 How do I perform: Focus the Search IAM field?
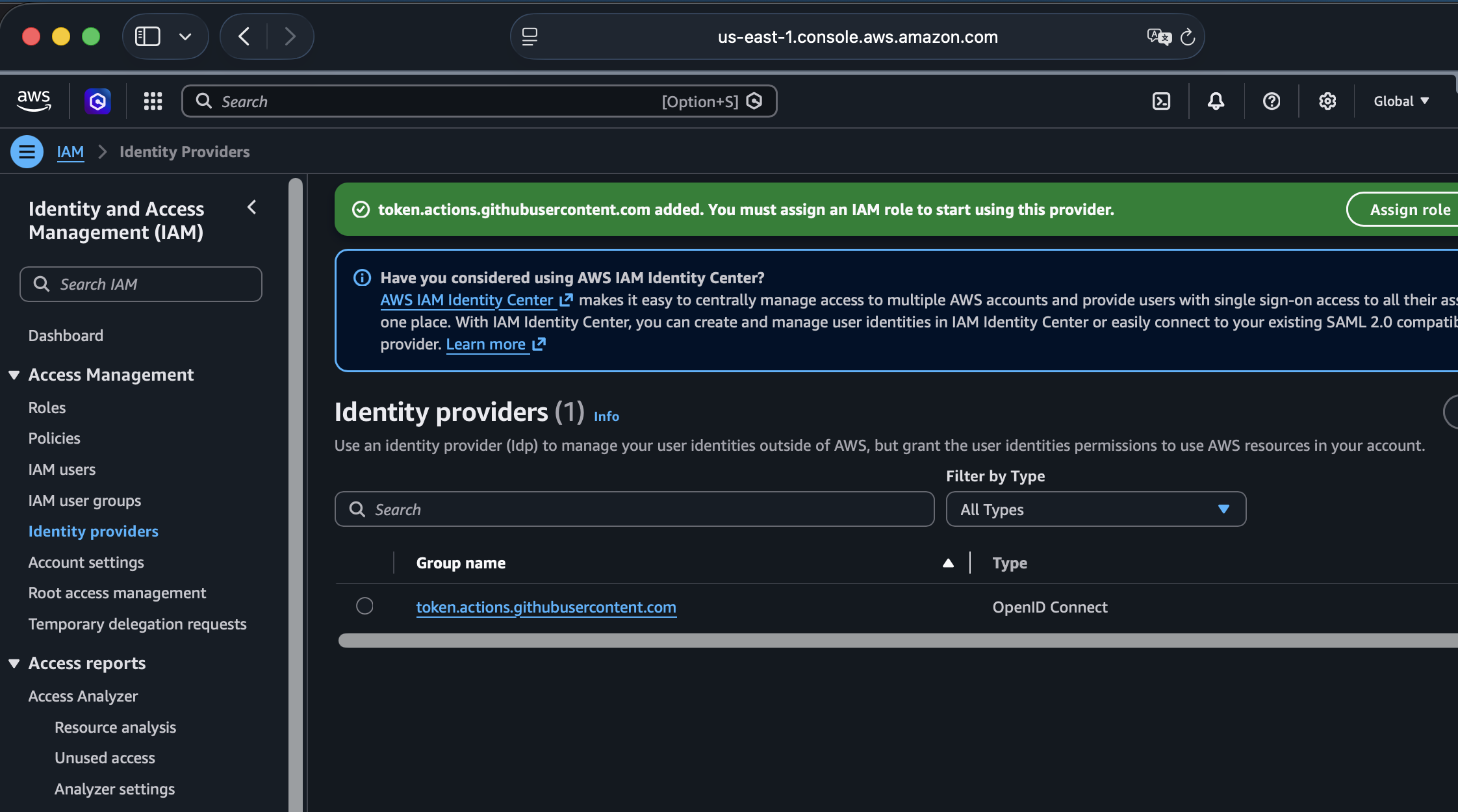click(141, 285)
